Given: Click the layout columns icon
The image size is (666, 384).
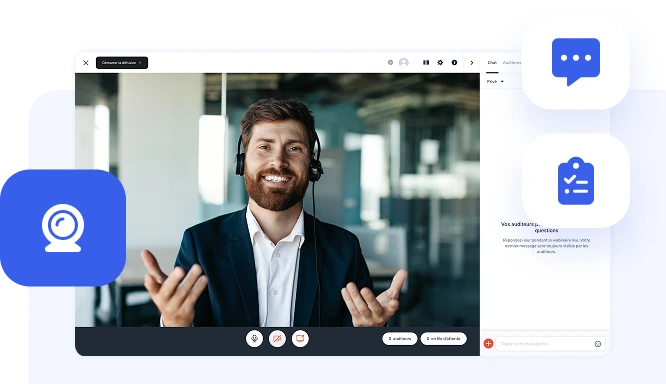Looking at the screenshot, I should (426, 62).
